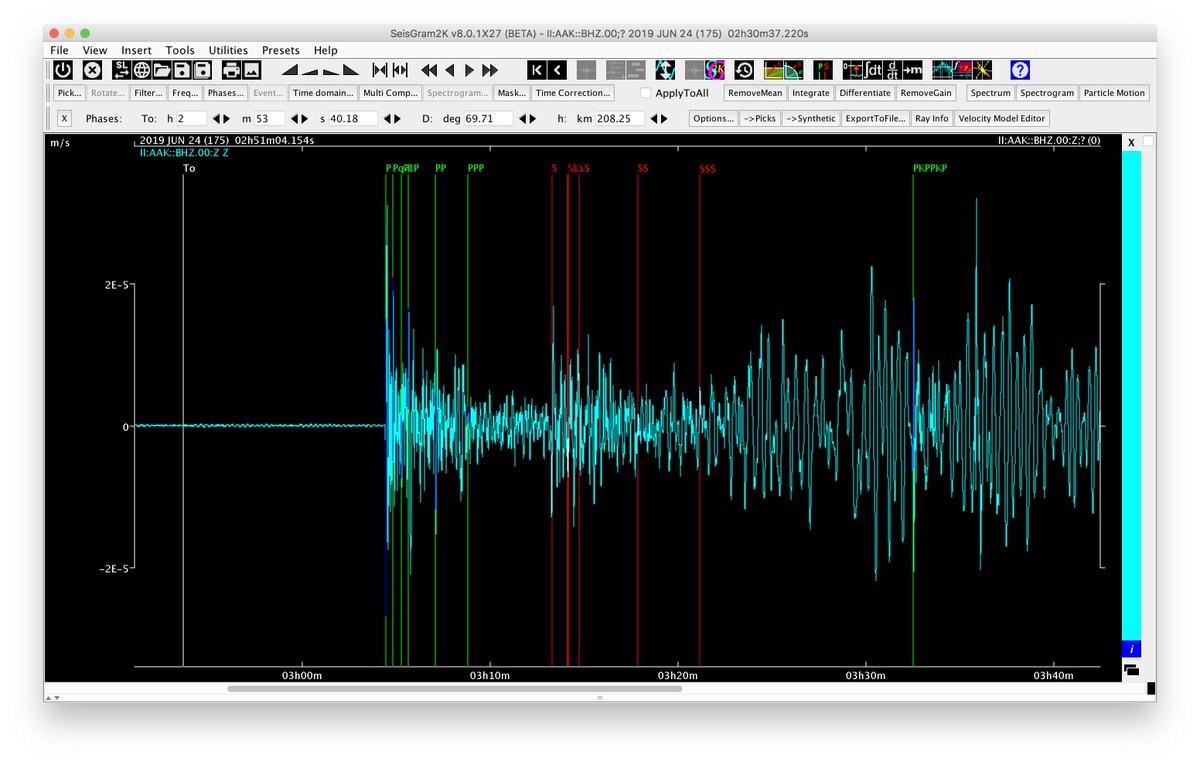Select the PkPPKP phase marker
This screenshot has height=765, width=1200.
(x=930, y=168)
